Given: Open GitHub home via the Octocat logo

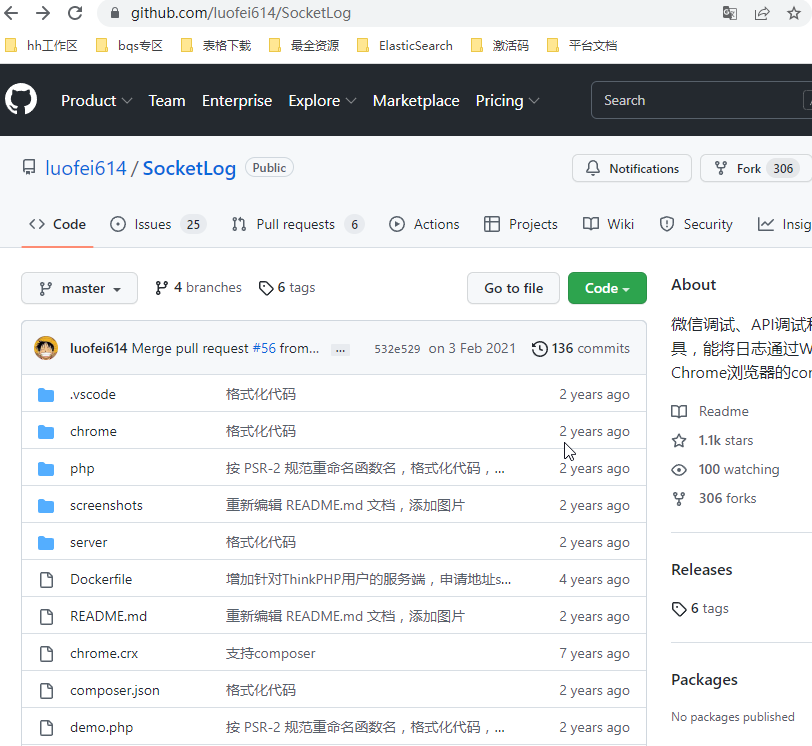Looking at the screenshot, I should (21, 99).
